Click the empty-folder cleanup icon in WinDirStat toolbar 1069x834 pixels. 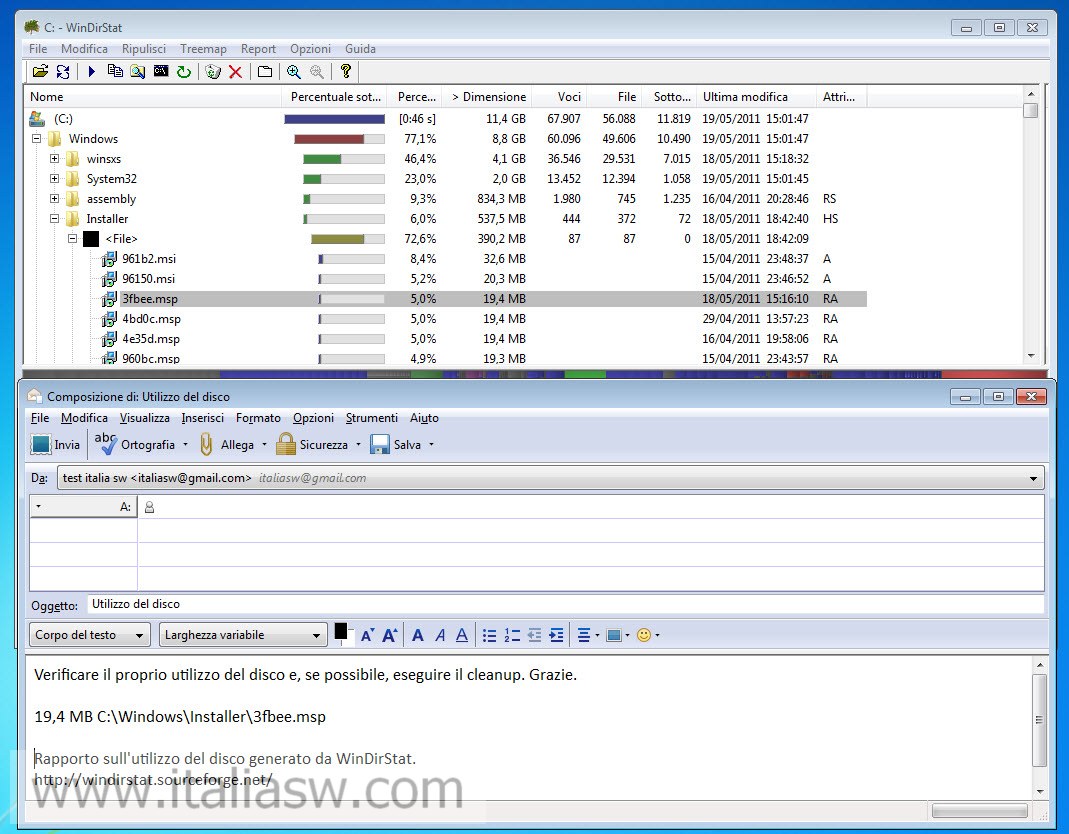(265, 71)
